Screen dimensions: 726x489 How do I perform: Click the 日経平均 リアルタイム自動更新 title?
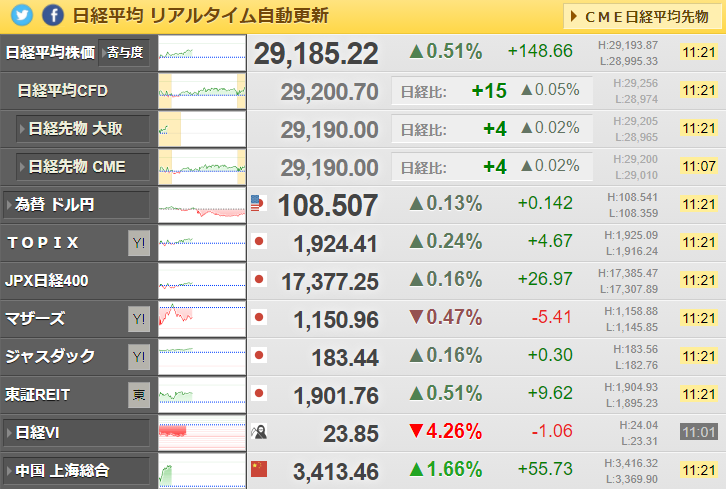click(x=200, y=16)
